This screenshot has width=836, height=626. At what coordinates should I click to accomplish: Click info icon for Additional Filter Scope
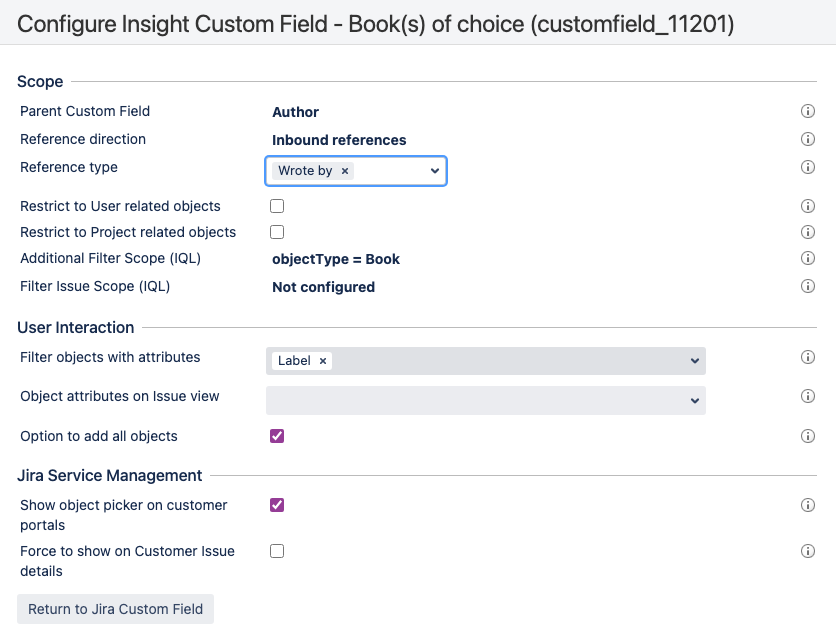(x=808, y=258)
